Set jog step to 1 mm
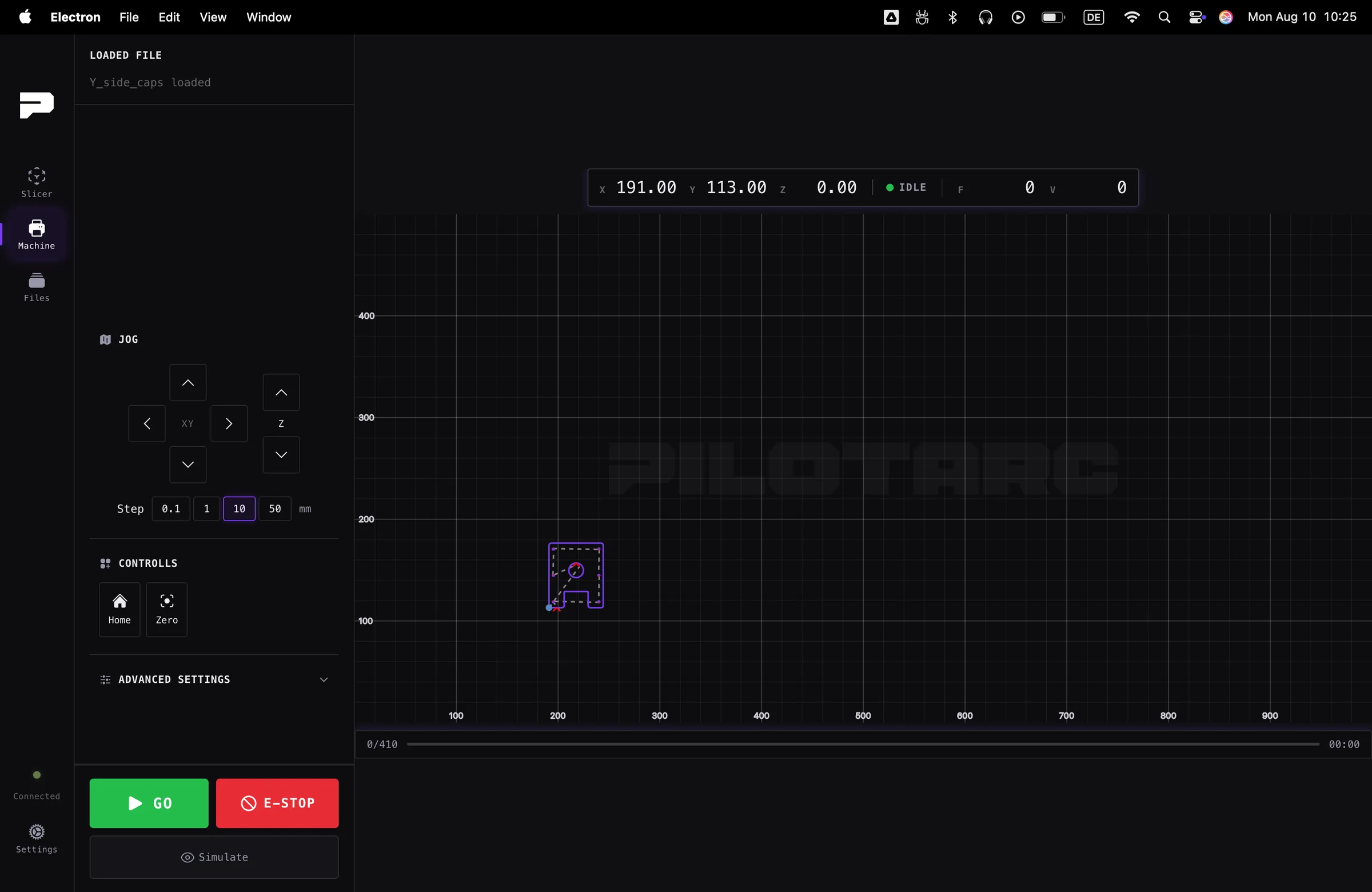Image resolution: width=1372 pixels, height=892 pixels. [206, 509]
